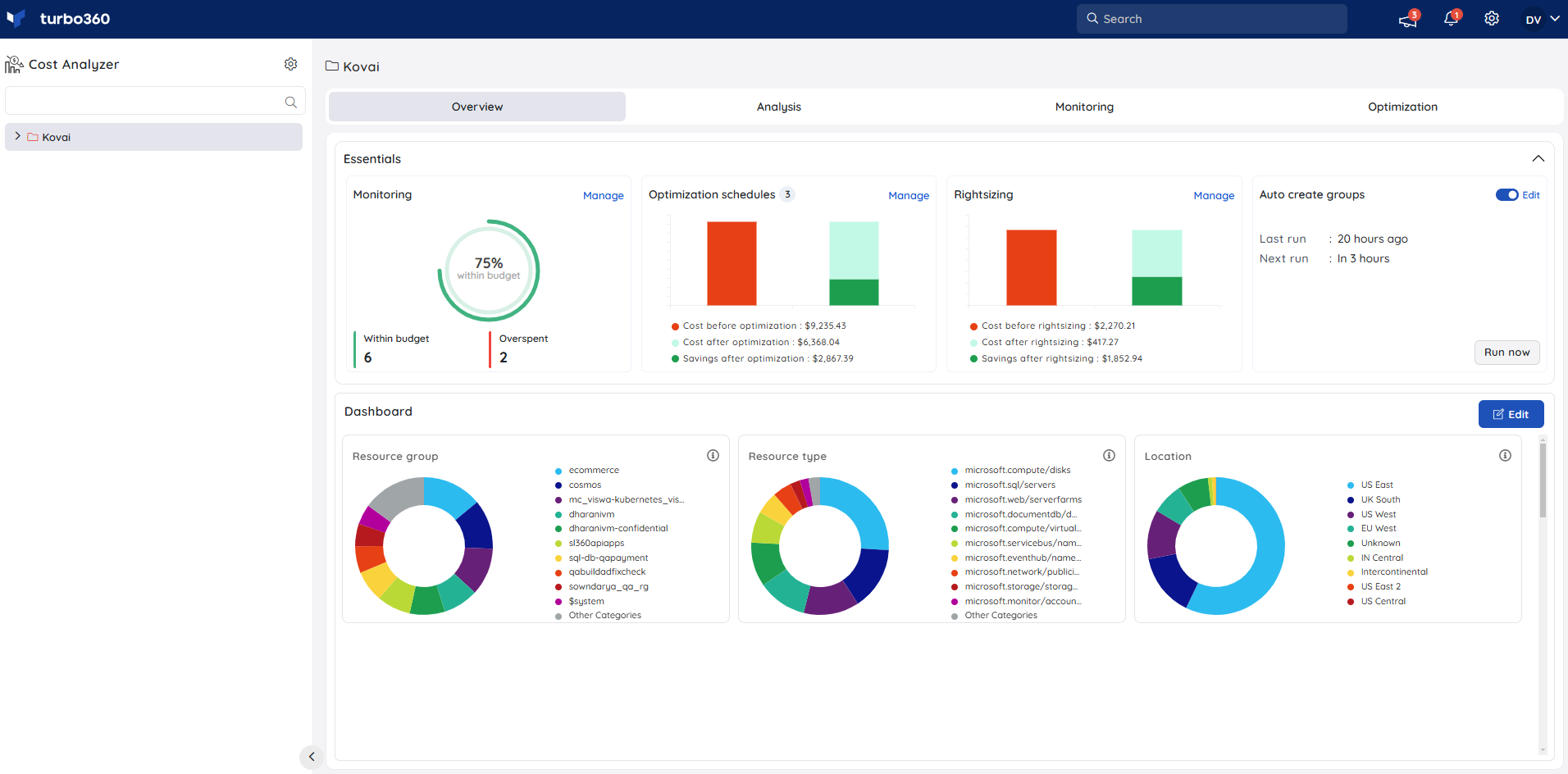Screen dimensions: 1568x774
Task: Click Other Categories in Resource type legend
Action: 994,616
